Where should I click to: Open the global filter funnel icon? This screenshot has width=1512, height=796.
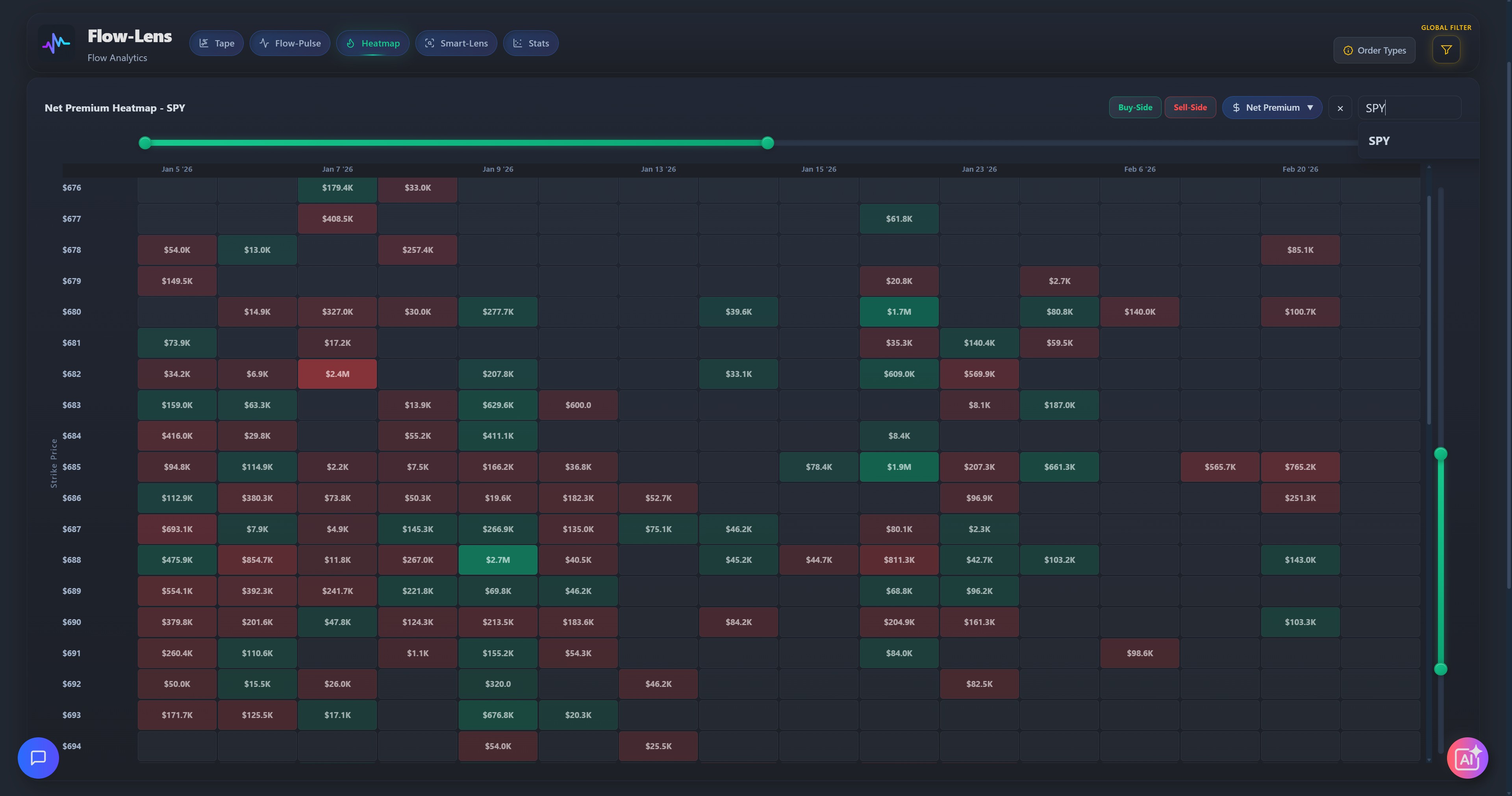click(x=1446, y=50)
